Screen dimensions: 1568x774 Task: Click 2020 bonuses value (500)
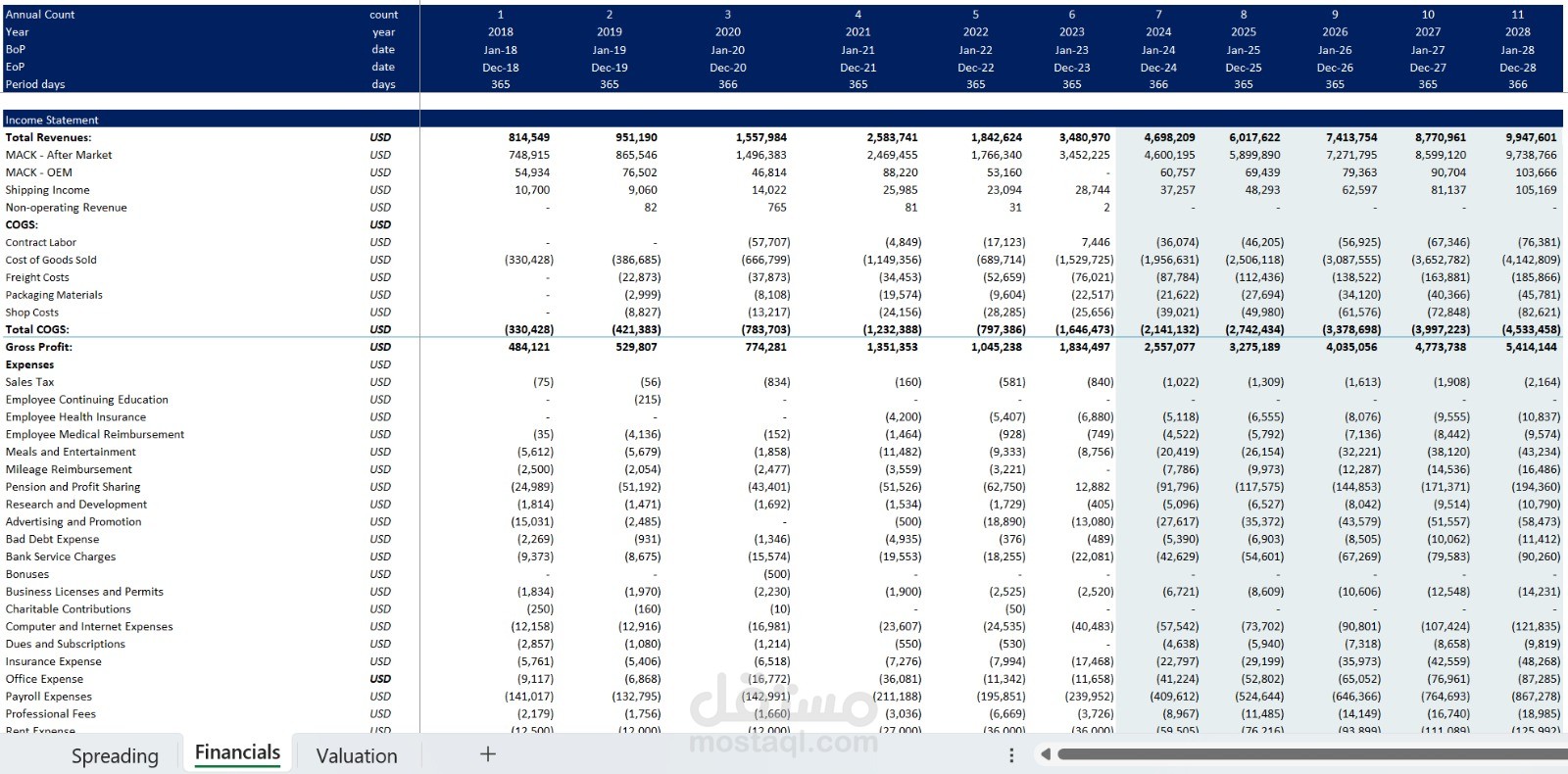(x=776, y=574)
